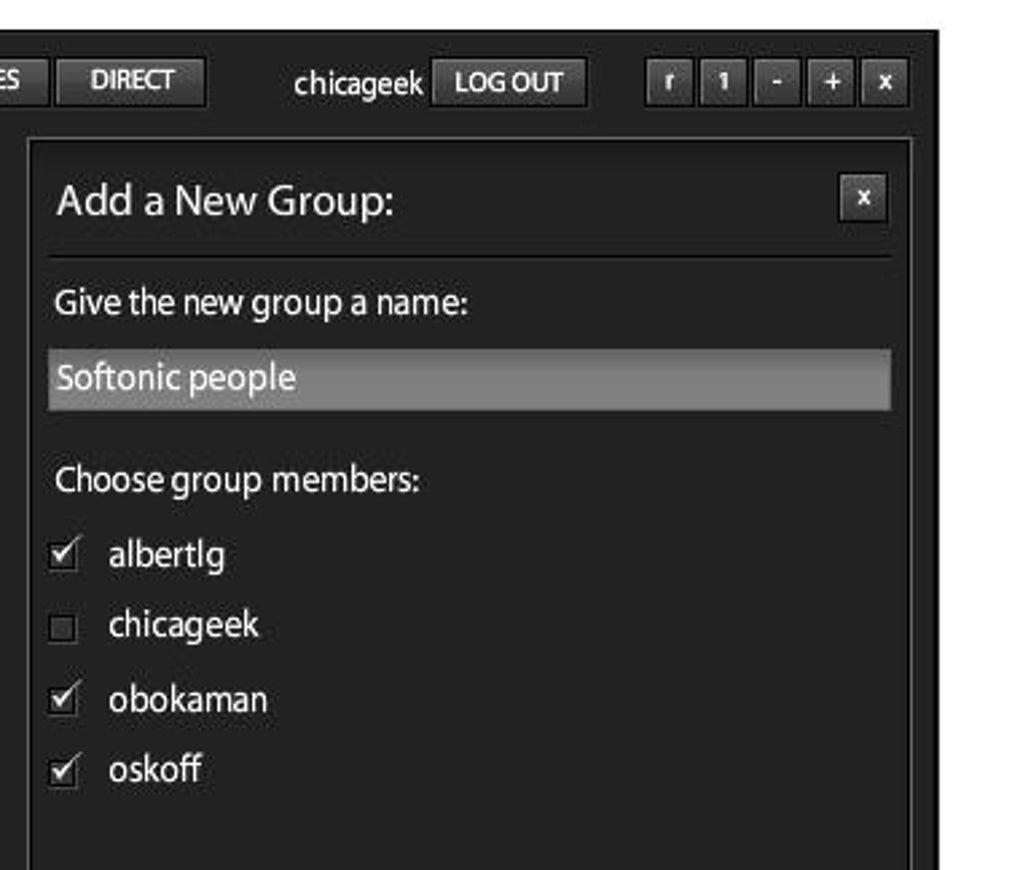Click the 'Choose group members:' label

[x=237, y=482]
